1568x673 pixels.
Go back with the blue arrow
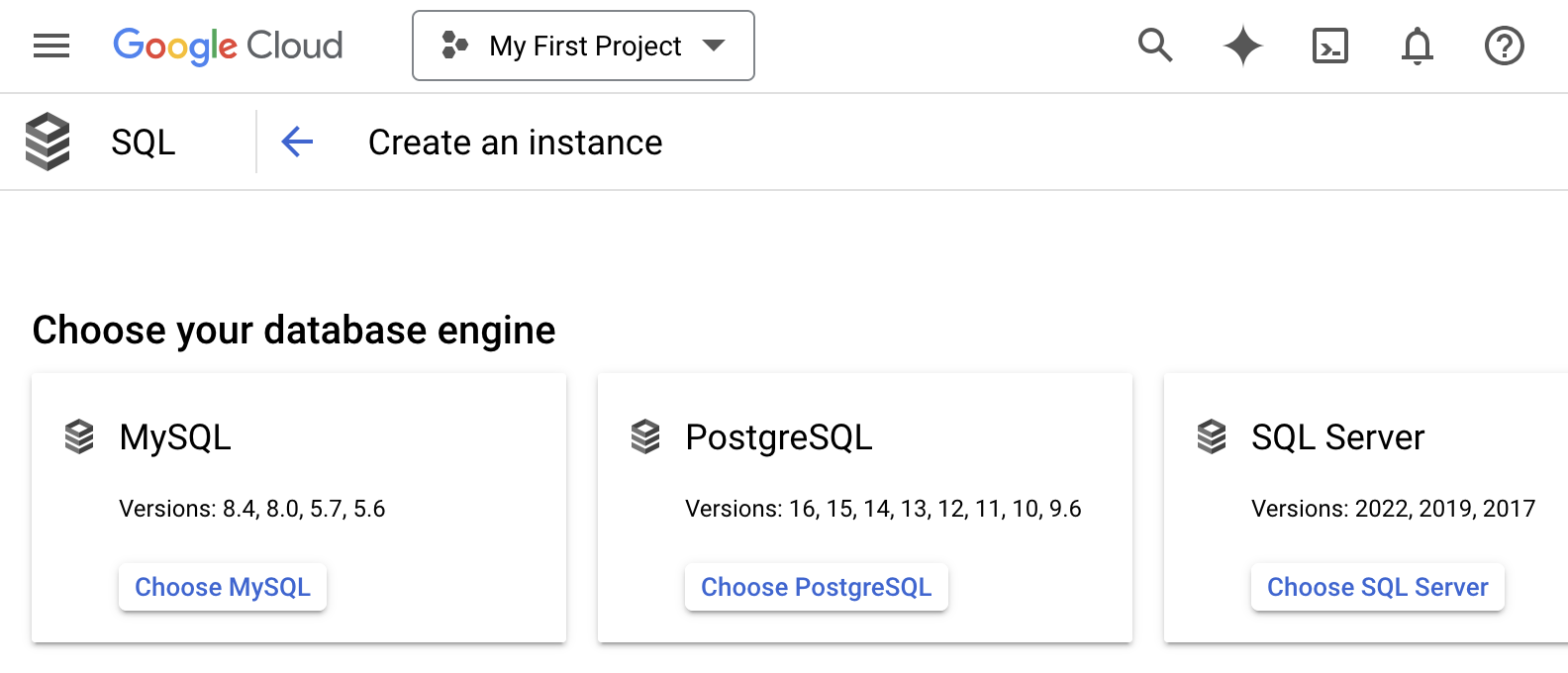[x=297, y=142]
